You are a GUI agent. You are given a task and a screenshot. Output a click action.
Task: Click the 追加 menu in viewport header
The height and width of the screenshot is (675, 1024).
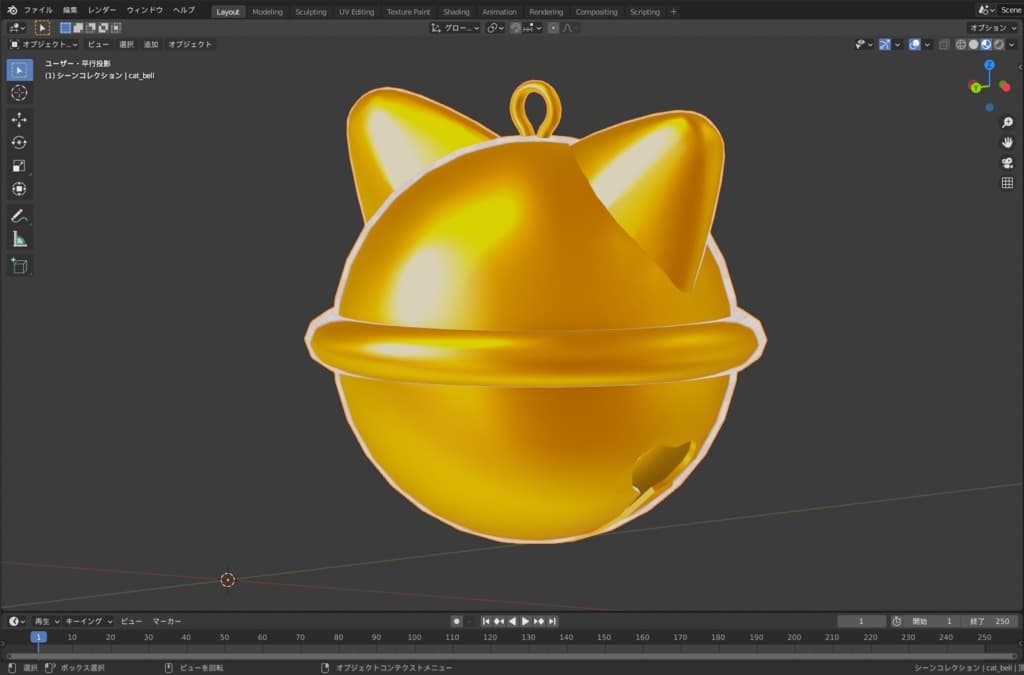point(150,44)
